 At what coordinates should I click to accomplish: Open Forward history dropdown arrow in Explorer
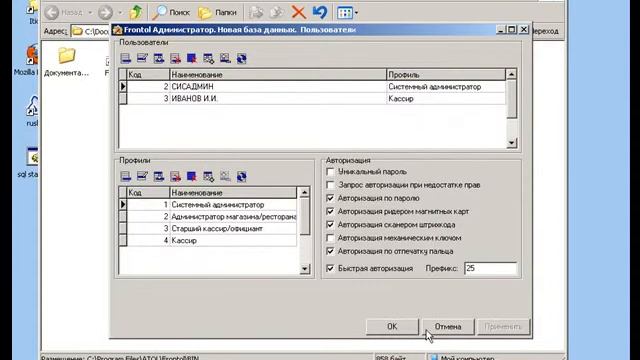click(120, 13)
